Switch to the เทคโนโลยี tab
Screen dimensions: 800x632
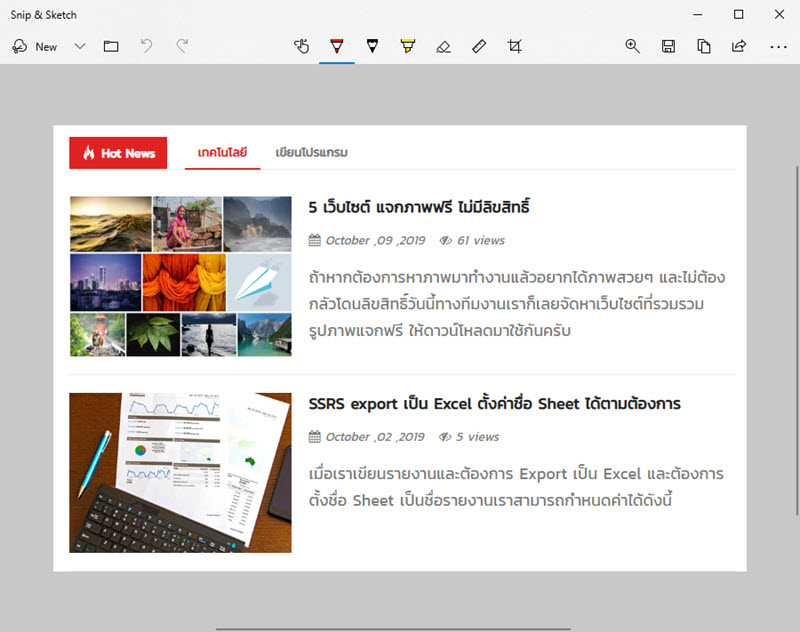[x=222, y=153]
